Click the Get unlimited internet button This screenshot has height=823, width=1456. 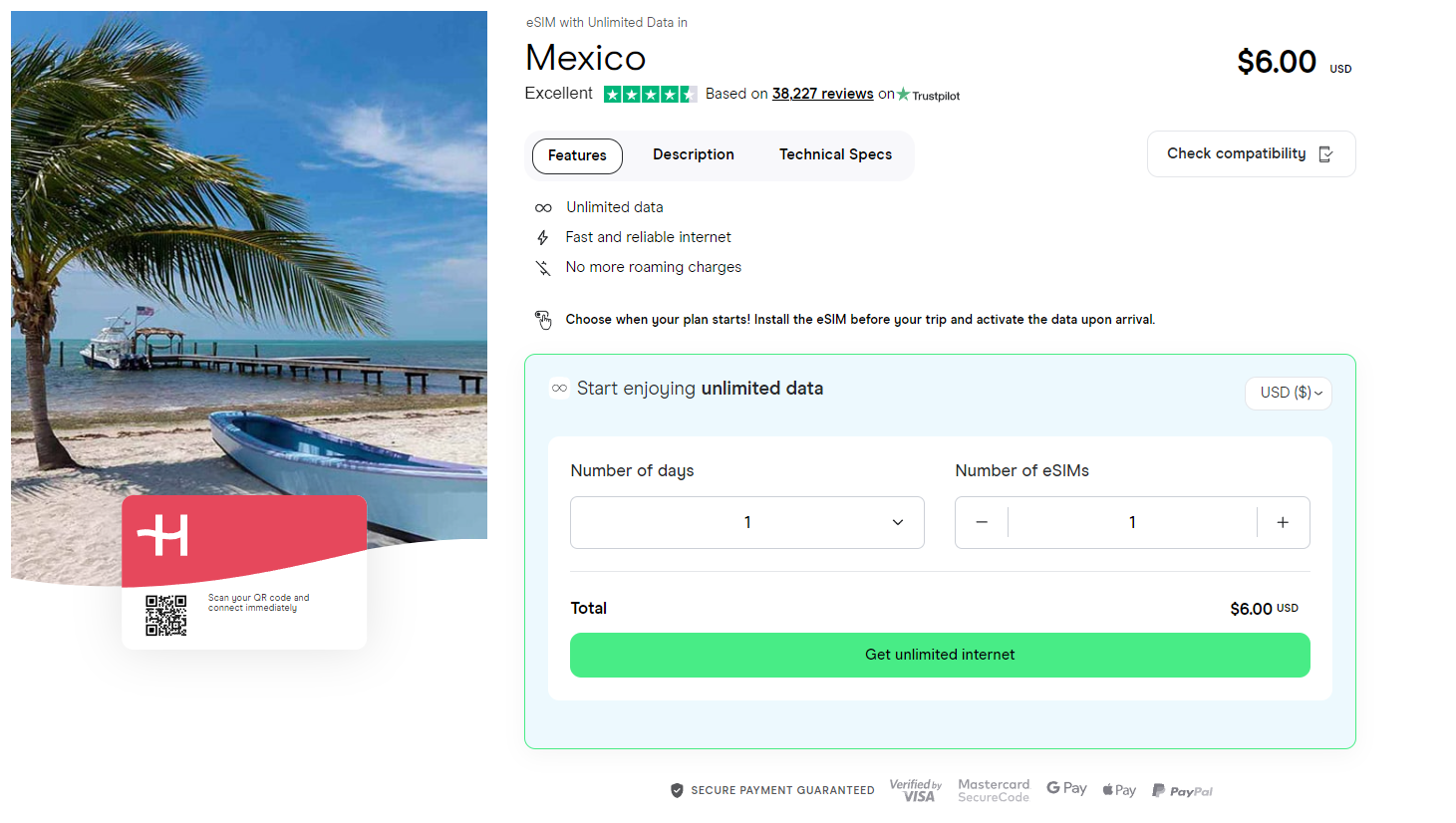point(939,655)
